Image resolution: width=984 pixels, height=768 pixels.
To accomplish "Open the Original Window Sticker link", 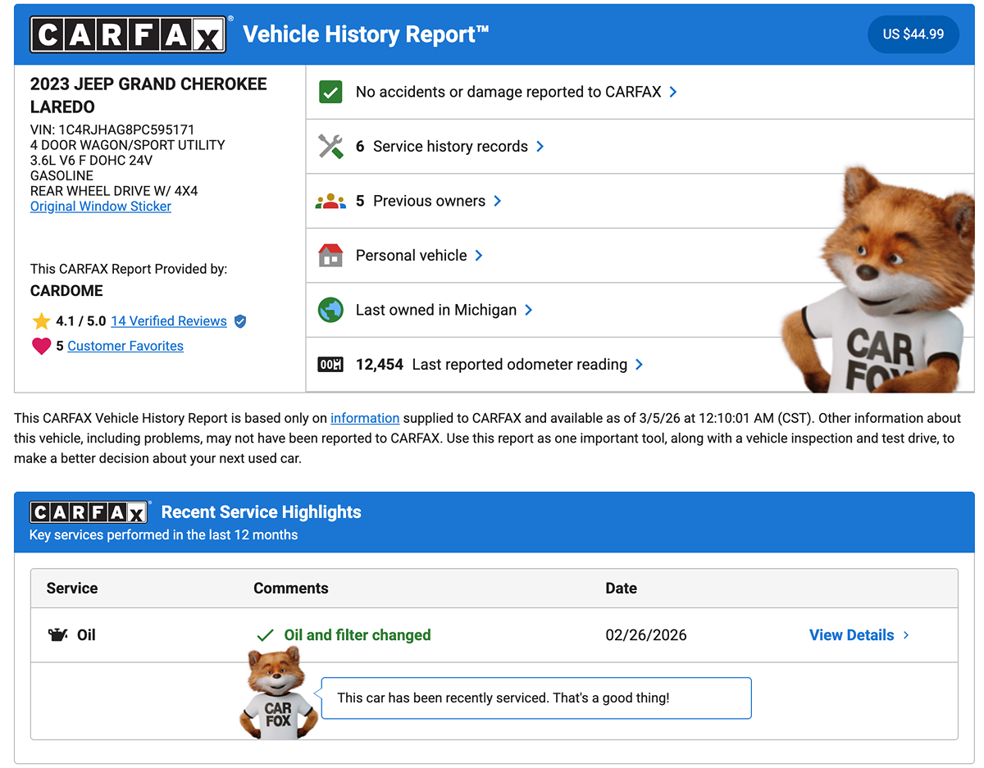I will (100, 206).
